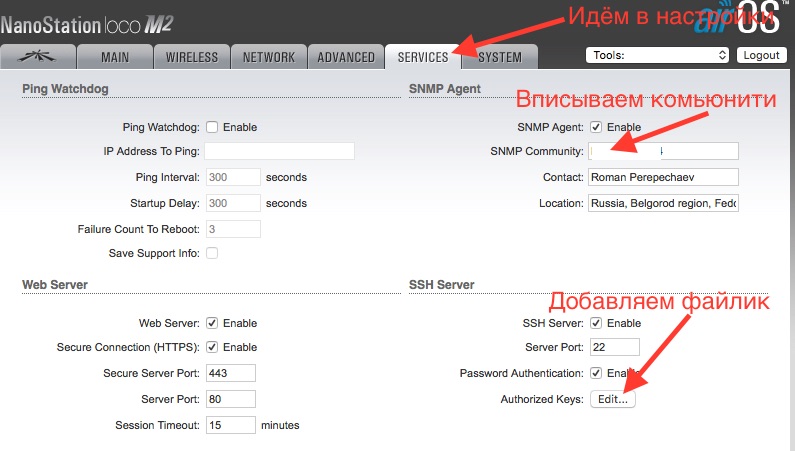Toggle Secure Connection HTTPS checkbox

click(211, 347)
